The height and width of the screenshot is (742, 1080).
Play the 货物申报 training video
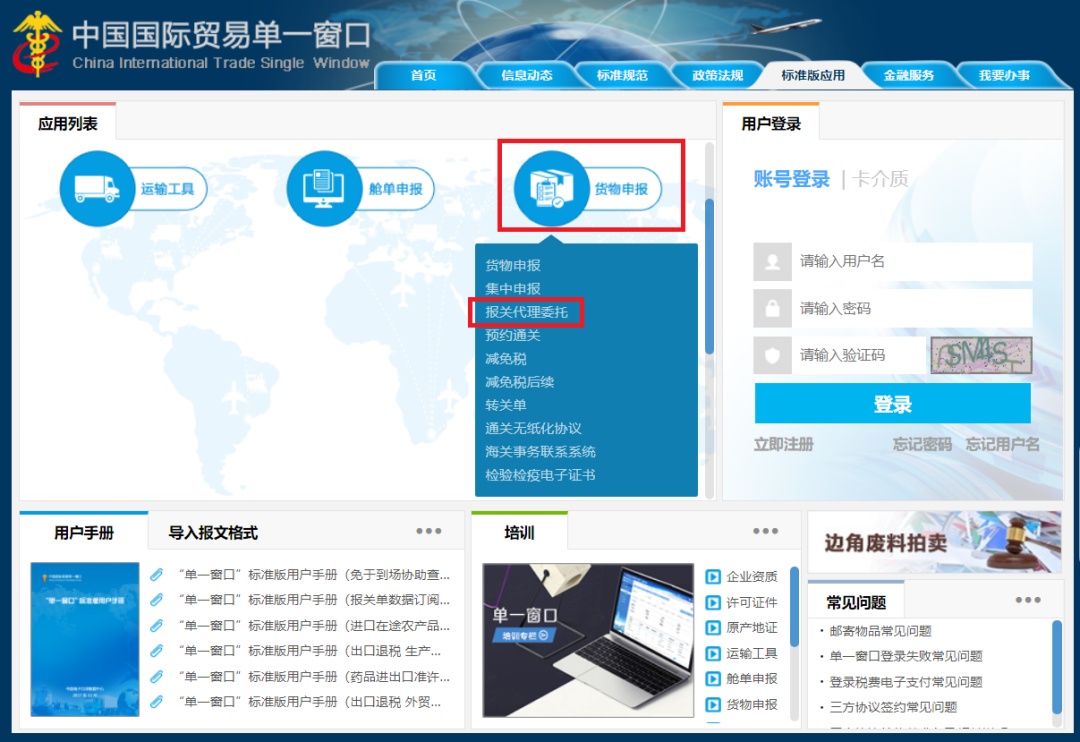pyautogui.click(x=712, y=703)
